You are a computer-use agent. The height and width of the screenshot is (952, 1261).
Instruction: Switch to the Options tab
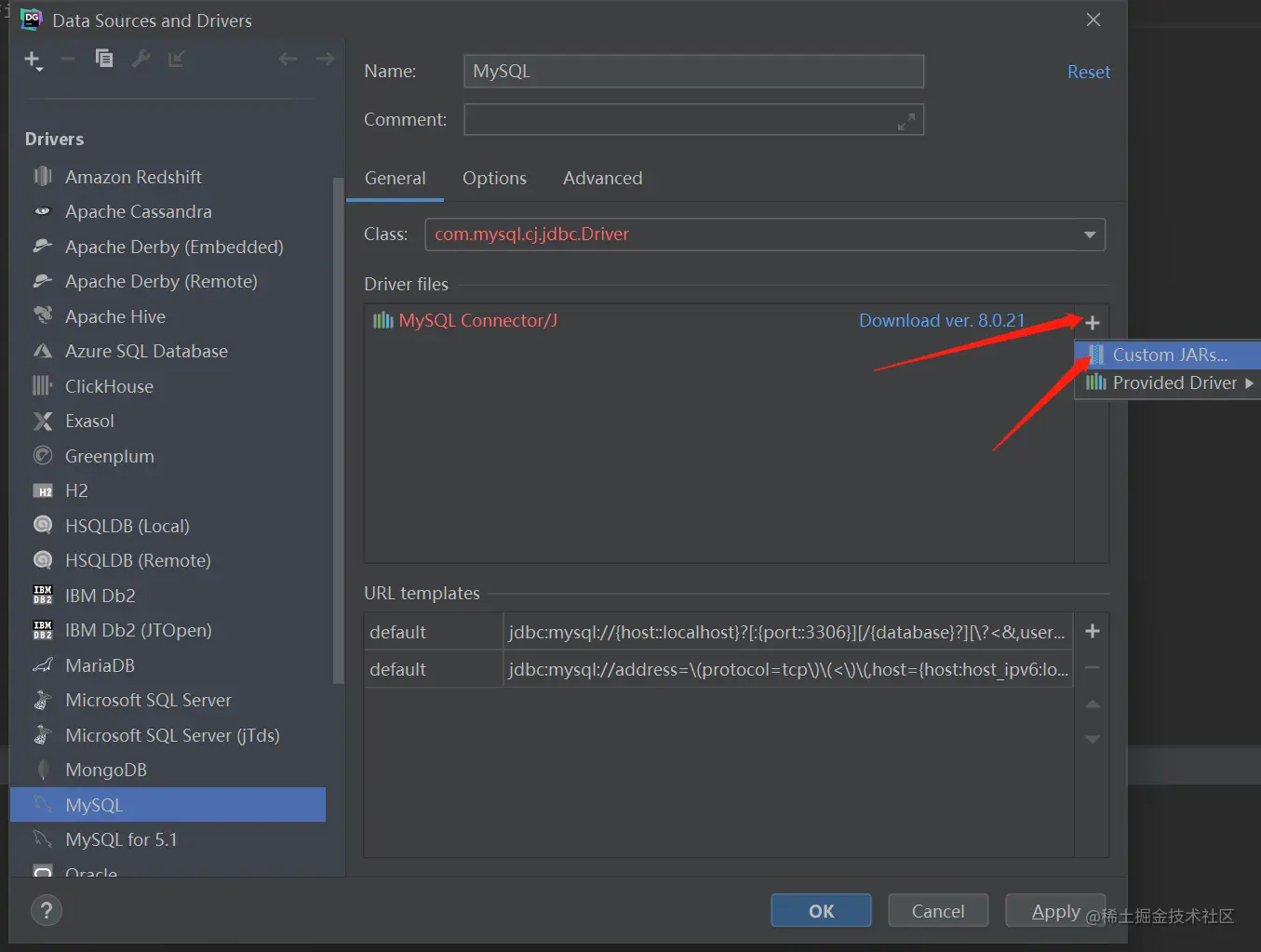pyautogui.click(x=495, y=179)
